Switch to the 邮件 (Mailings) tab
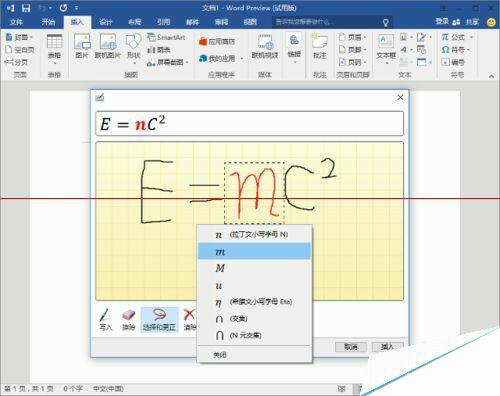Image resolution: width=500 pixels, height=396 pixels. point(192,22)
